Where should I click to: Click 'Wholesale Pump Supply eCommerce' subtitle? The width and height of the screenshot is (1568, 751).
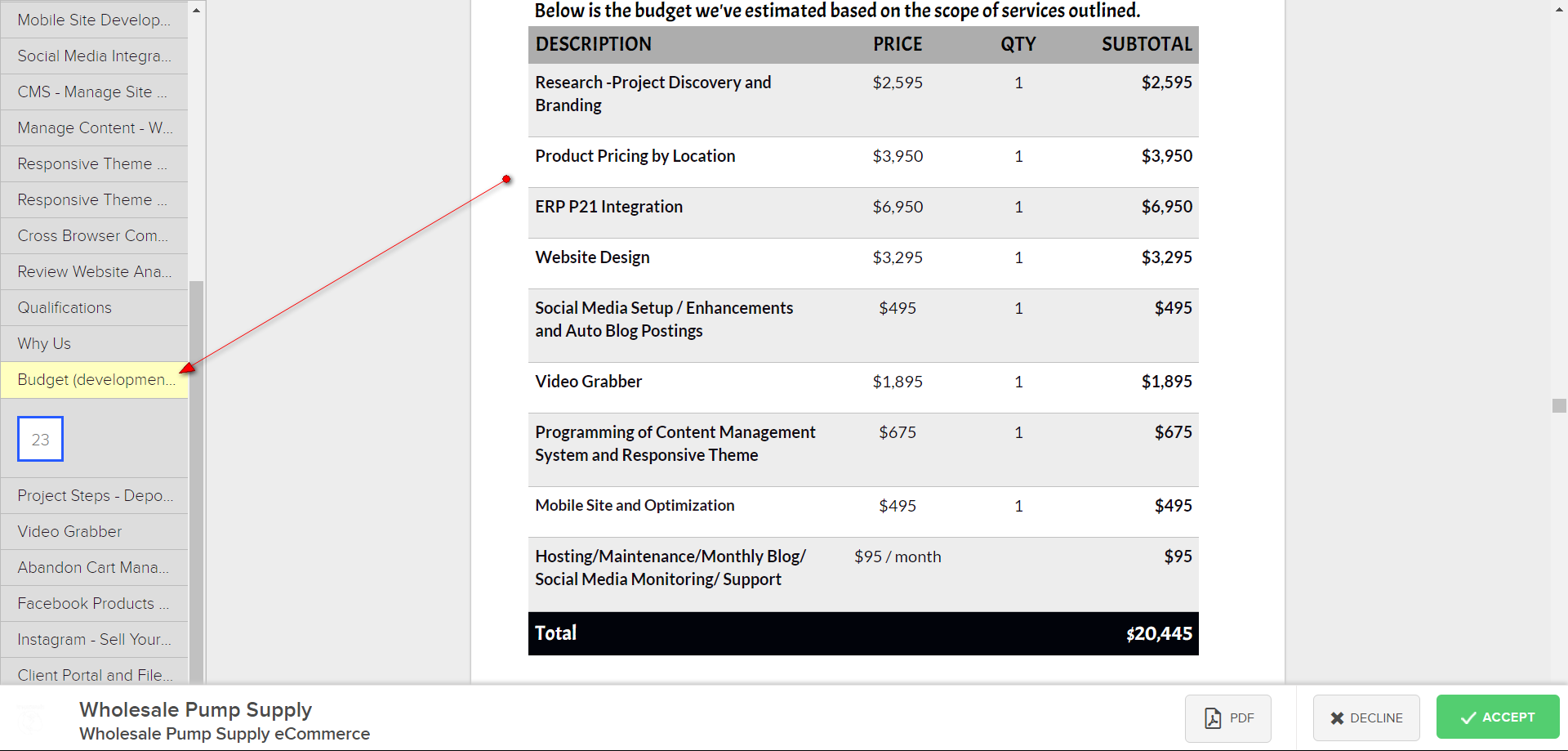coord(225,734)
